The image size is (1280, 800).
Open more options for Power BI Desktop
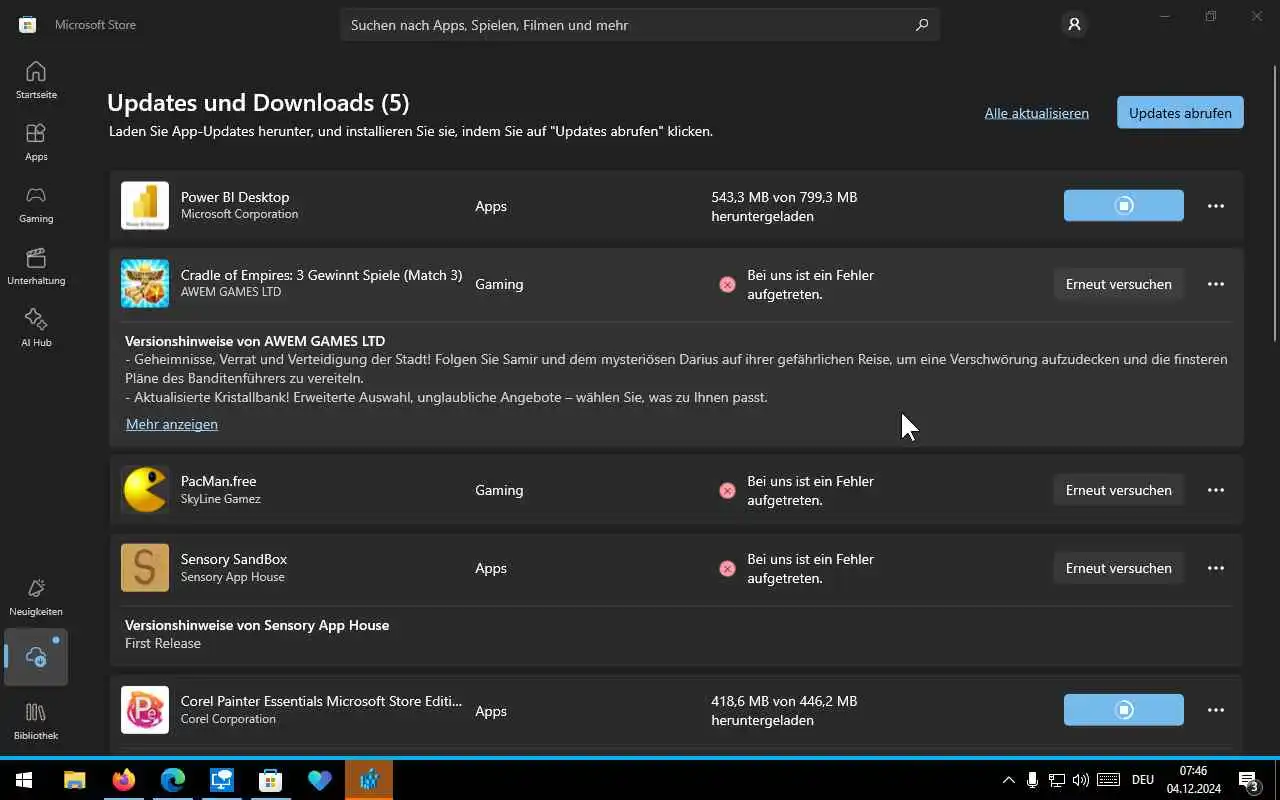1216,206
